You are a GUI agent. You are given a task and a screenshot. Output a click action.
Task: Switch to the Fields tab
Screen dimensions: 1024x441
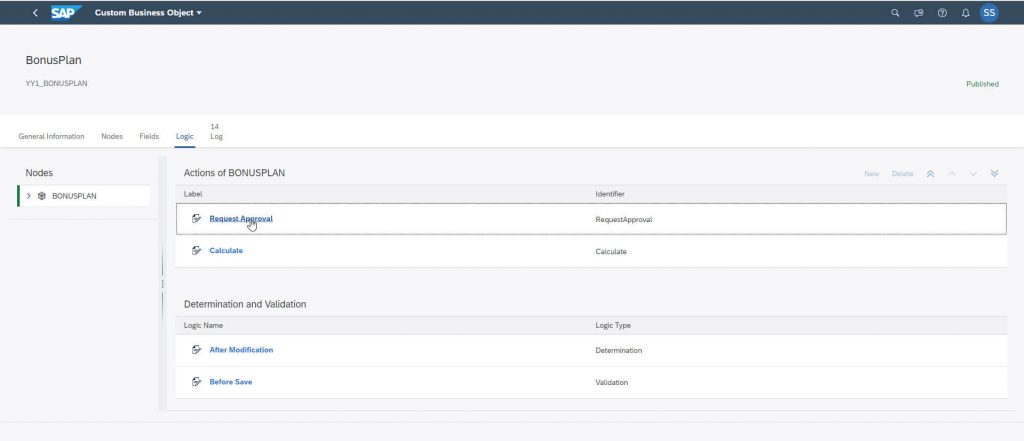pyautogui.click(x=149, y=137)
